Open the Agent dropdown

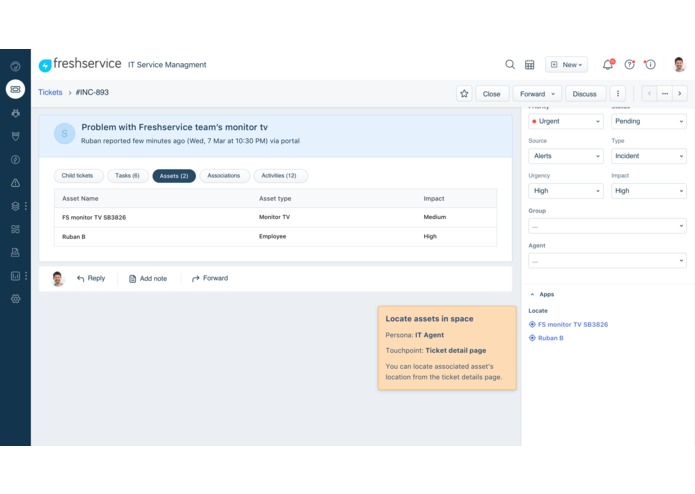click(x=607, y=261)
